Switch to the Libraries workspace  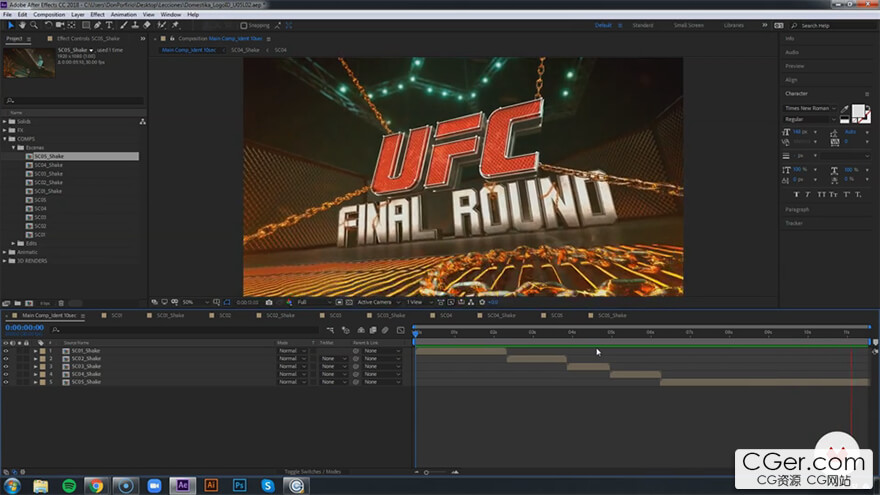click(734, 26)
